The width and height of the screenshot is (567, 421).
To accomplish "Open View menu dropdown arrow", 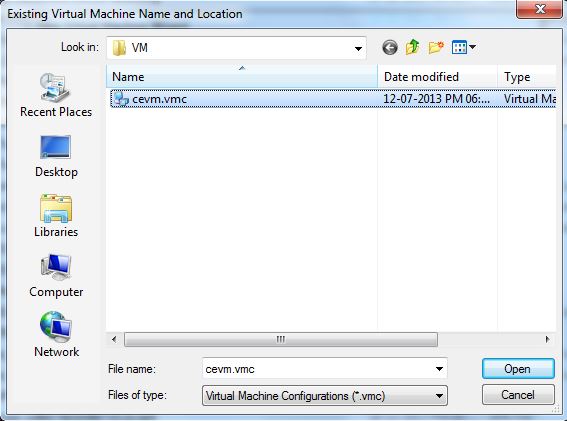I will tap(472, 47).
